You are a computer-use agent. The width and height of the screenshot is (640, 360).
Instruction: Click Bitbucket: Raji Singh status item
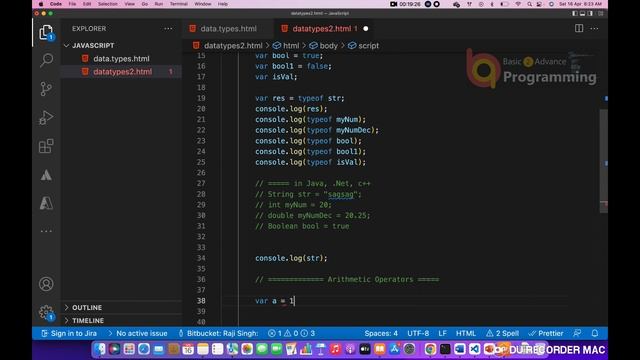(x=218, y=333)
